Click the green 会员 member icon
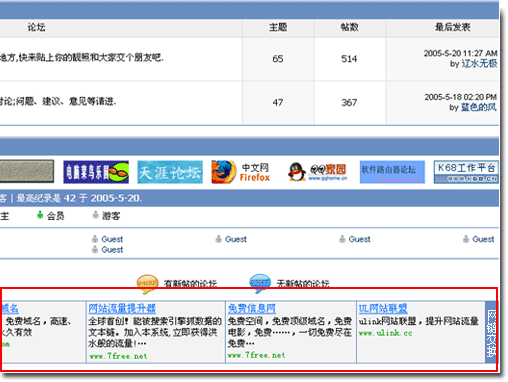Screen dimensions: 508x382 click(40, 215)
